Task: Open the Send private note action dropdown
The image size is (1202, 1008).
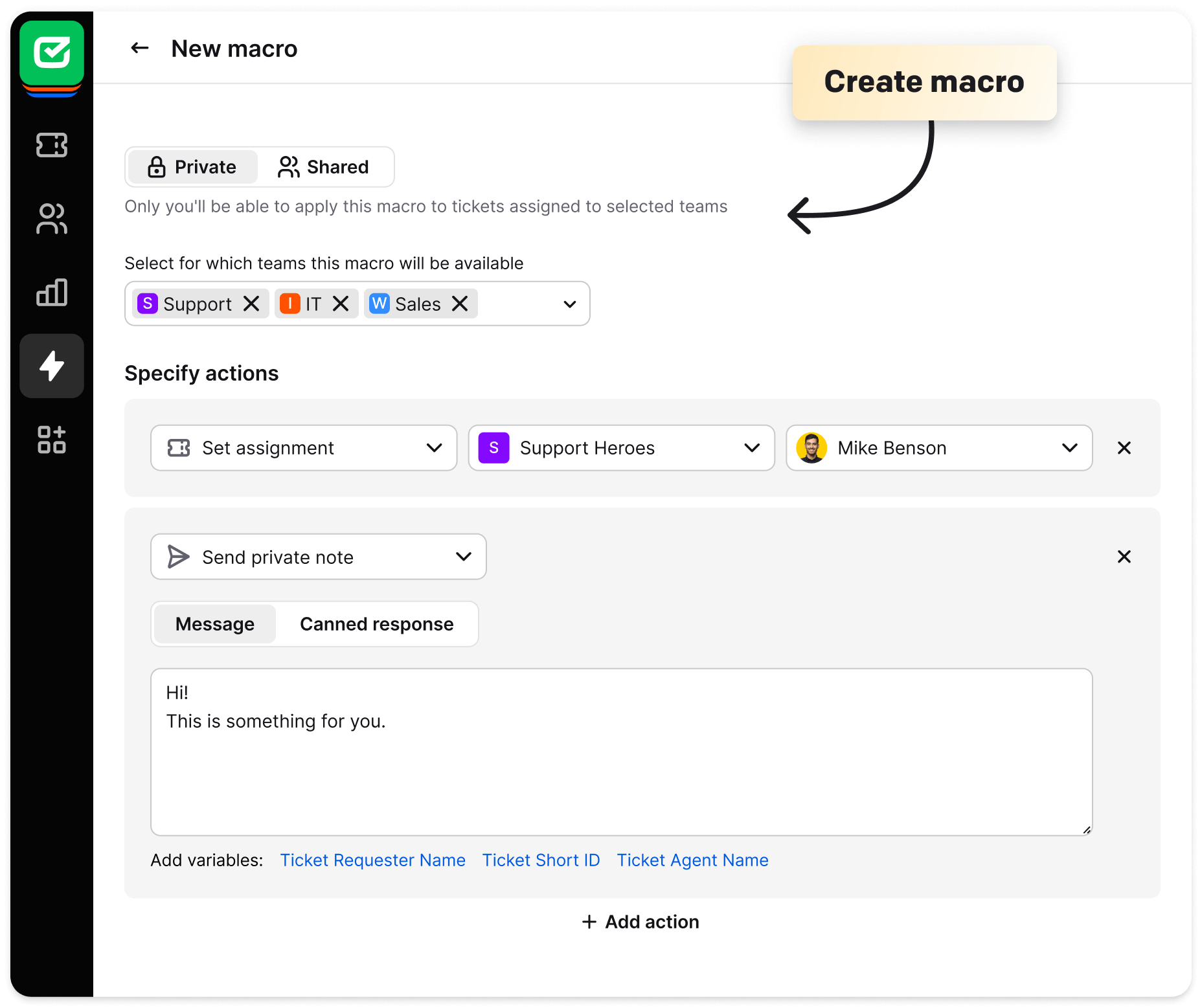Action: [462, 556]
